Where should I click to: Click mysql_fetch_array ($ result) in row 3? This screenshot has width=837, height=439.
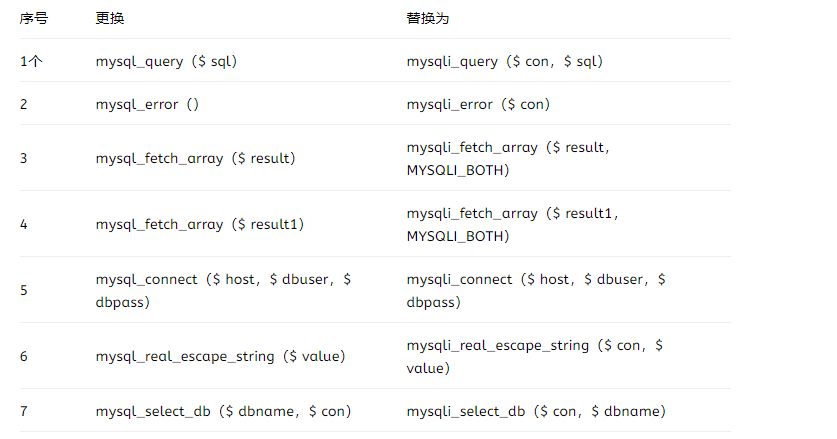195,158
